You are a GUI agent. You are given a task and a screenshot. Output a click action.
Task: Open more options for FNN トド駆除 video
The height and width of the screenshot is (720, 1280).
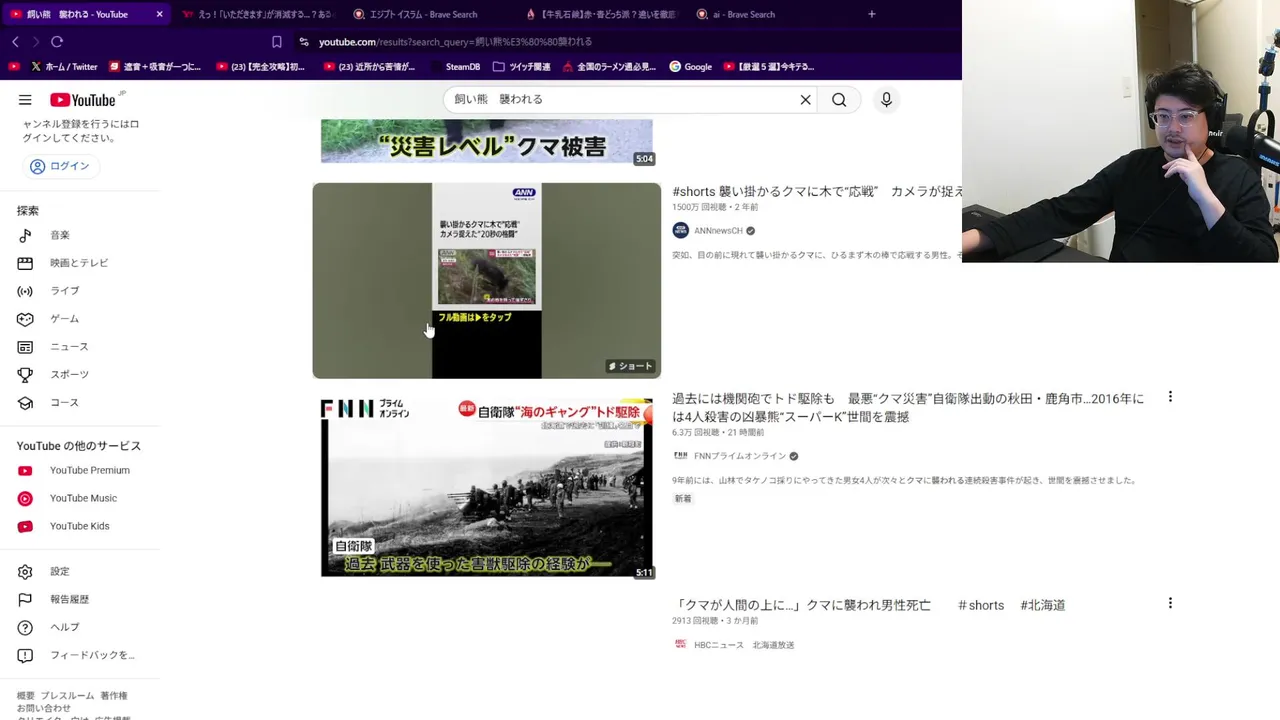point(1170,398)
